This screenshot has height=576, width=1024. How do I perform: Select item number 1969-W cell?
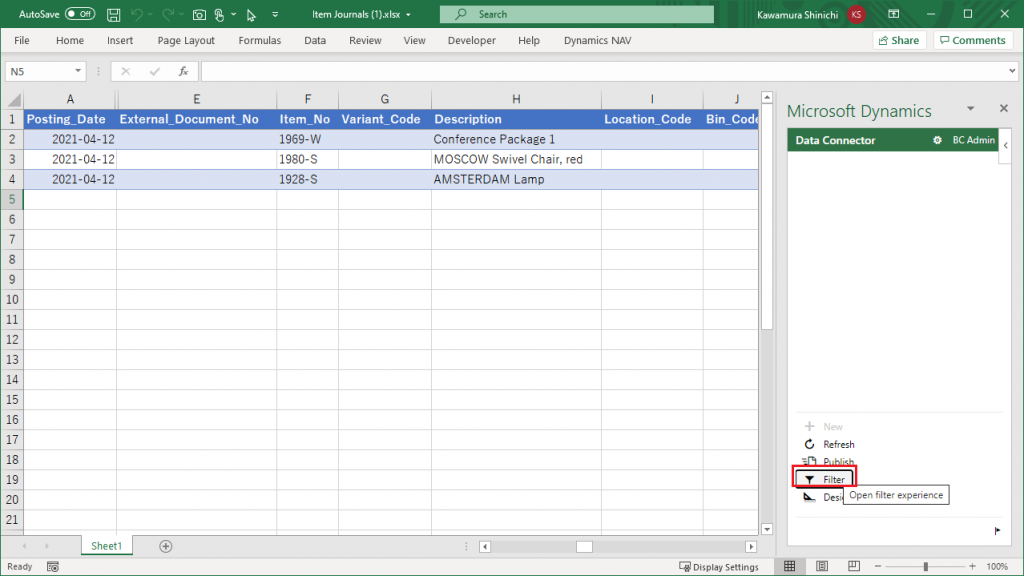click(308, 139)
